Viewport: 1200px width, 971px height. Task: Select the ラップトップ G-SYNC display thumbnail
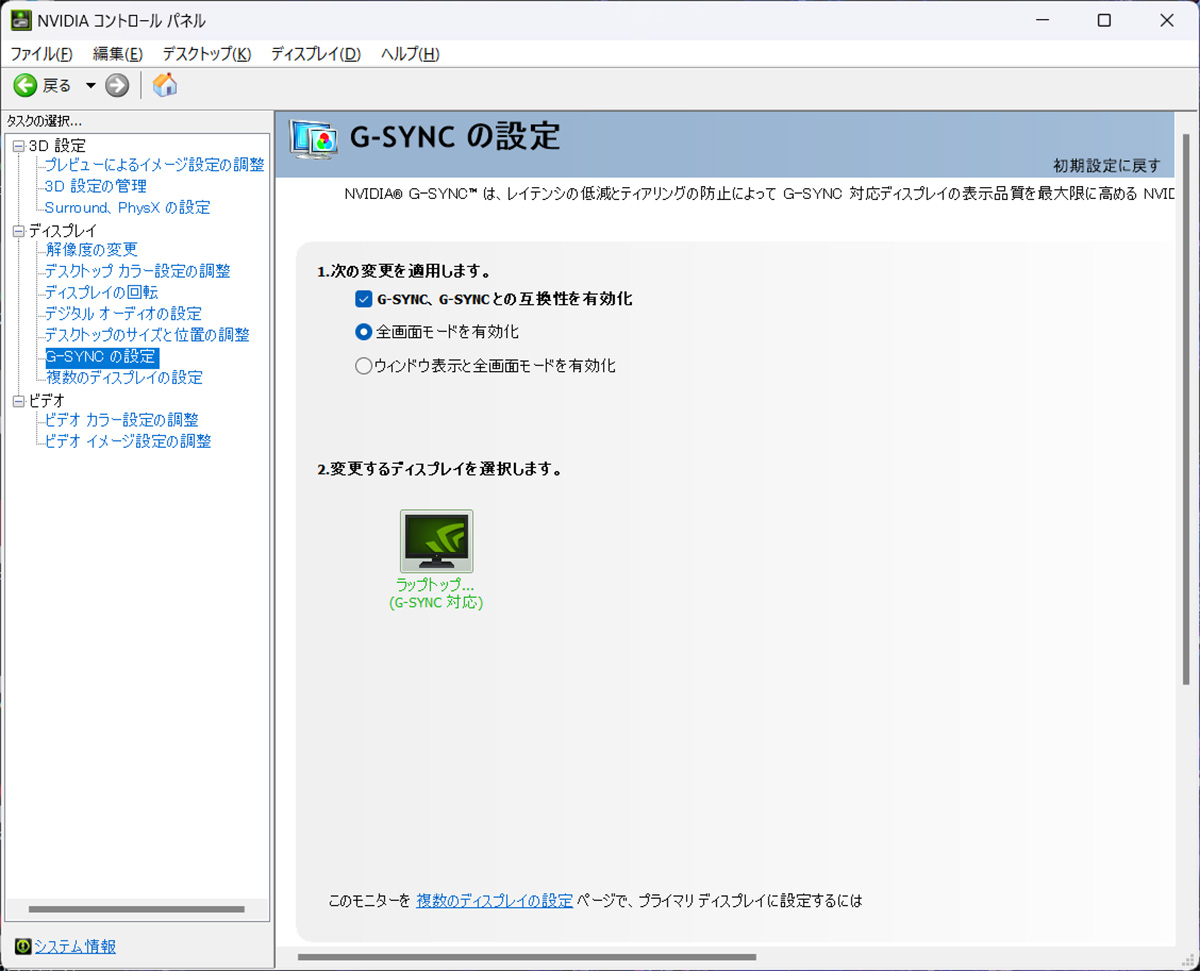tap(436, 541)
